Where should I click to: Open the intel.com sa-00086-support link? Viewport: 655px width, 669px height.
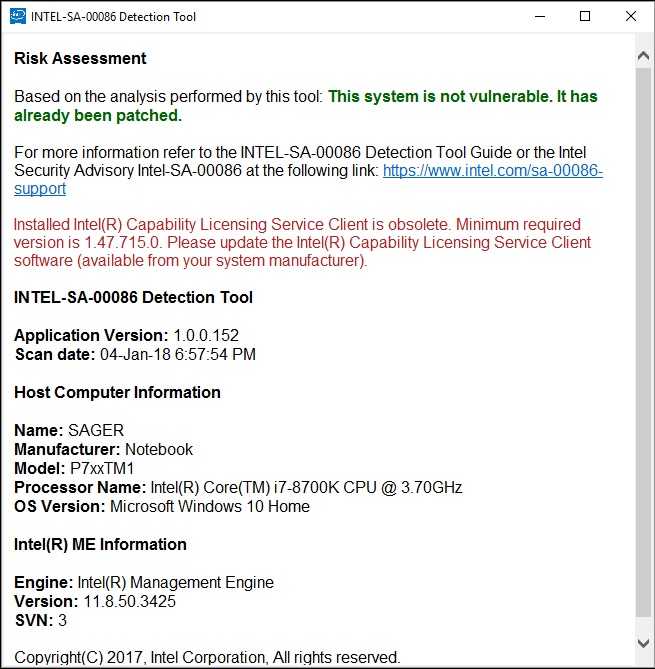(492, 171)
